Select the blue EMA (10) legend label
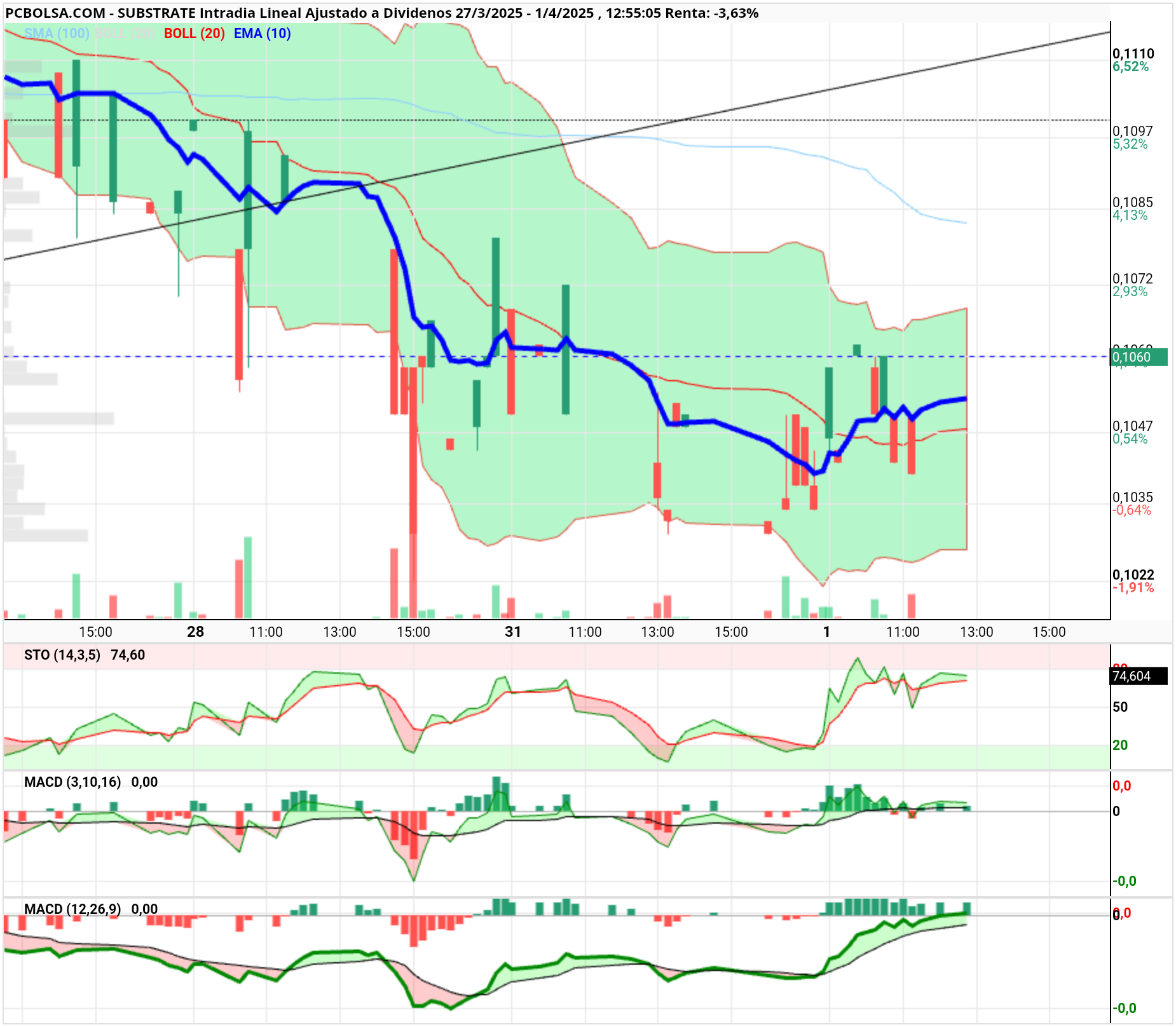Image resolution: width=1176 pixels, height=1027 pixels. [263, 34]
